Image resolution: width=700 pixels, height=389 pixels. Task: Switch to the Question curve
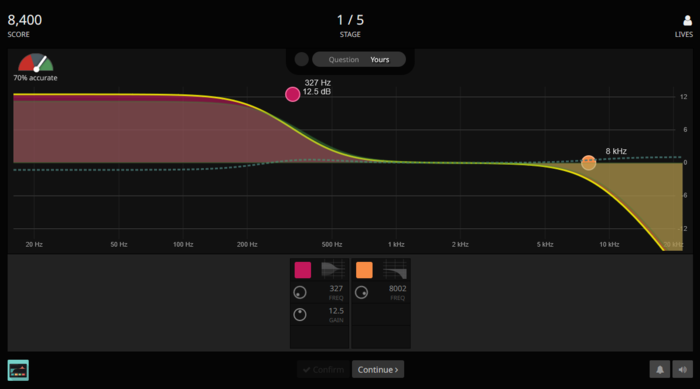click(344, 59)
